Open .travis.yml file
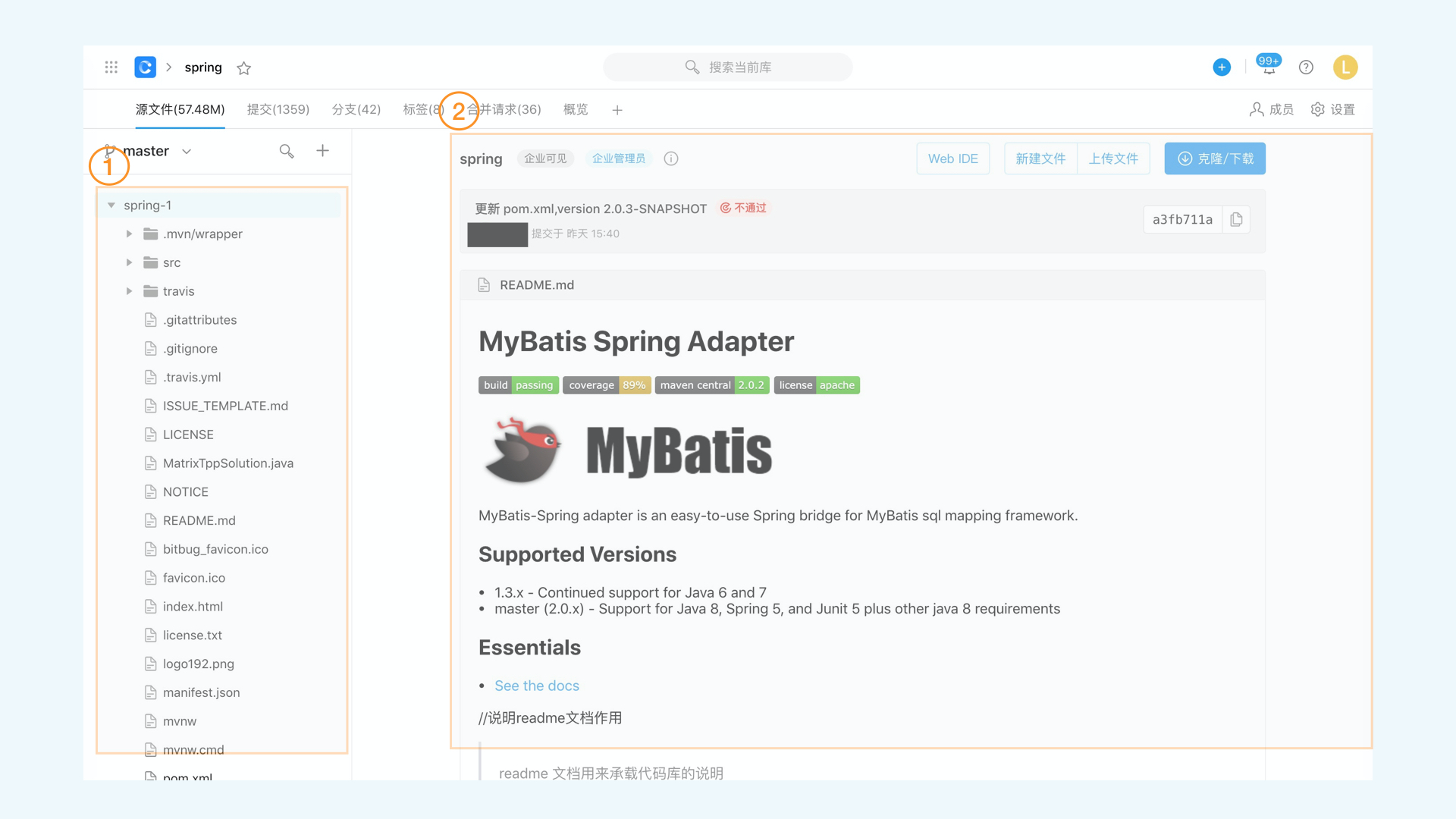 192,377
